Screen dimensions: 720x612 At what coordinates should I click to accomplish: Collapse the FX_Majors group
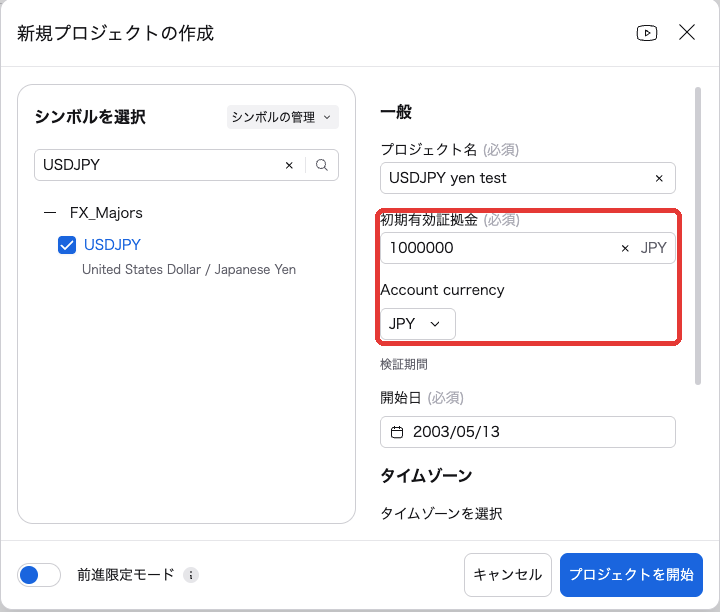[x=50, y=213]
